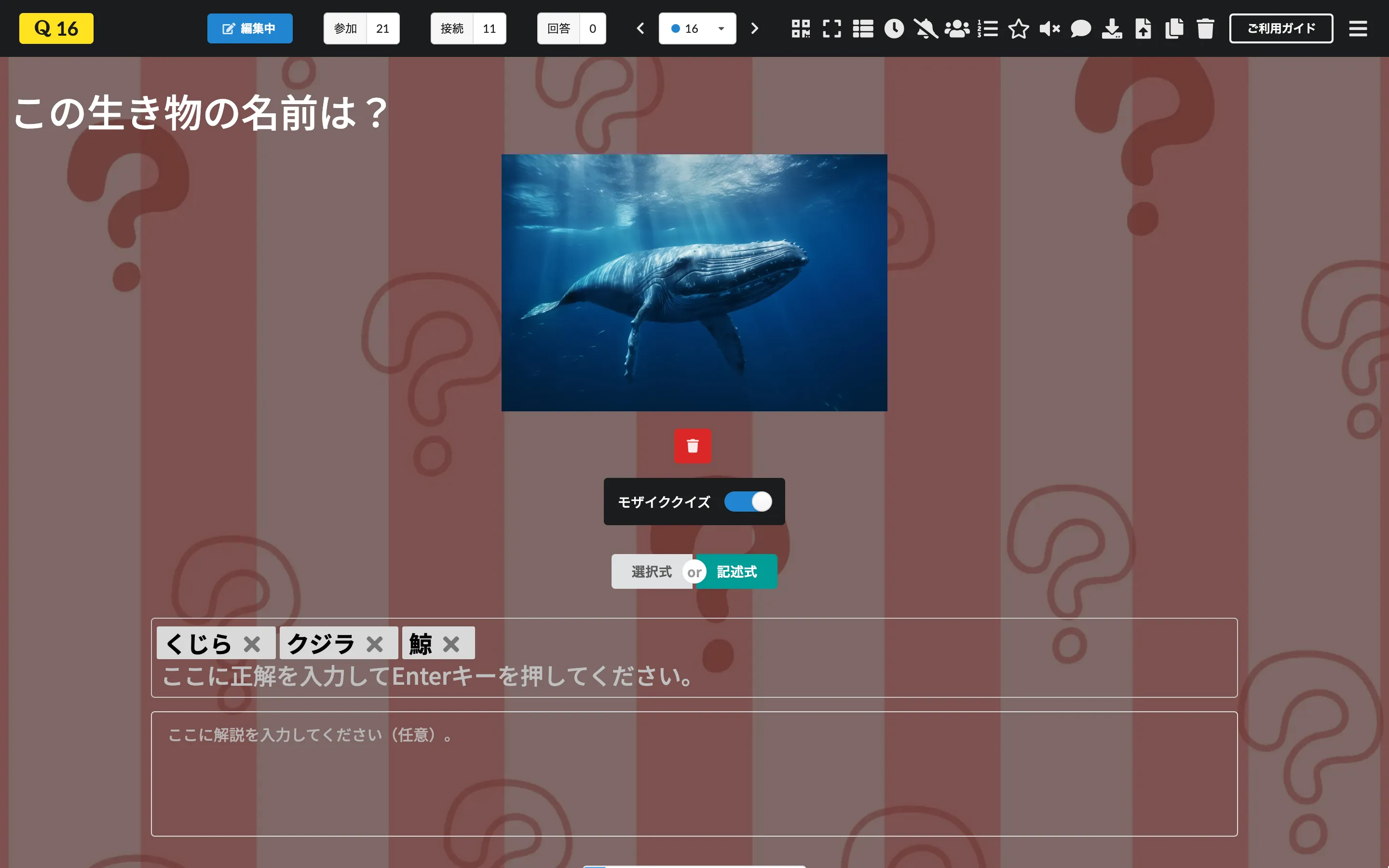Go to the next question with right chevron
This screenshot has height=868, width=1389.
[754, 28]
